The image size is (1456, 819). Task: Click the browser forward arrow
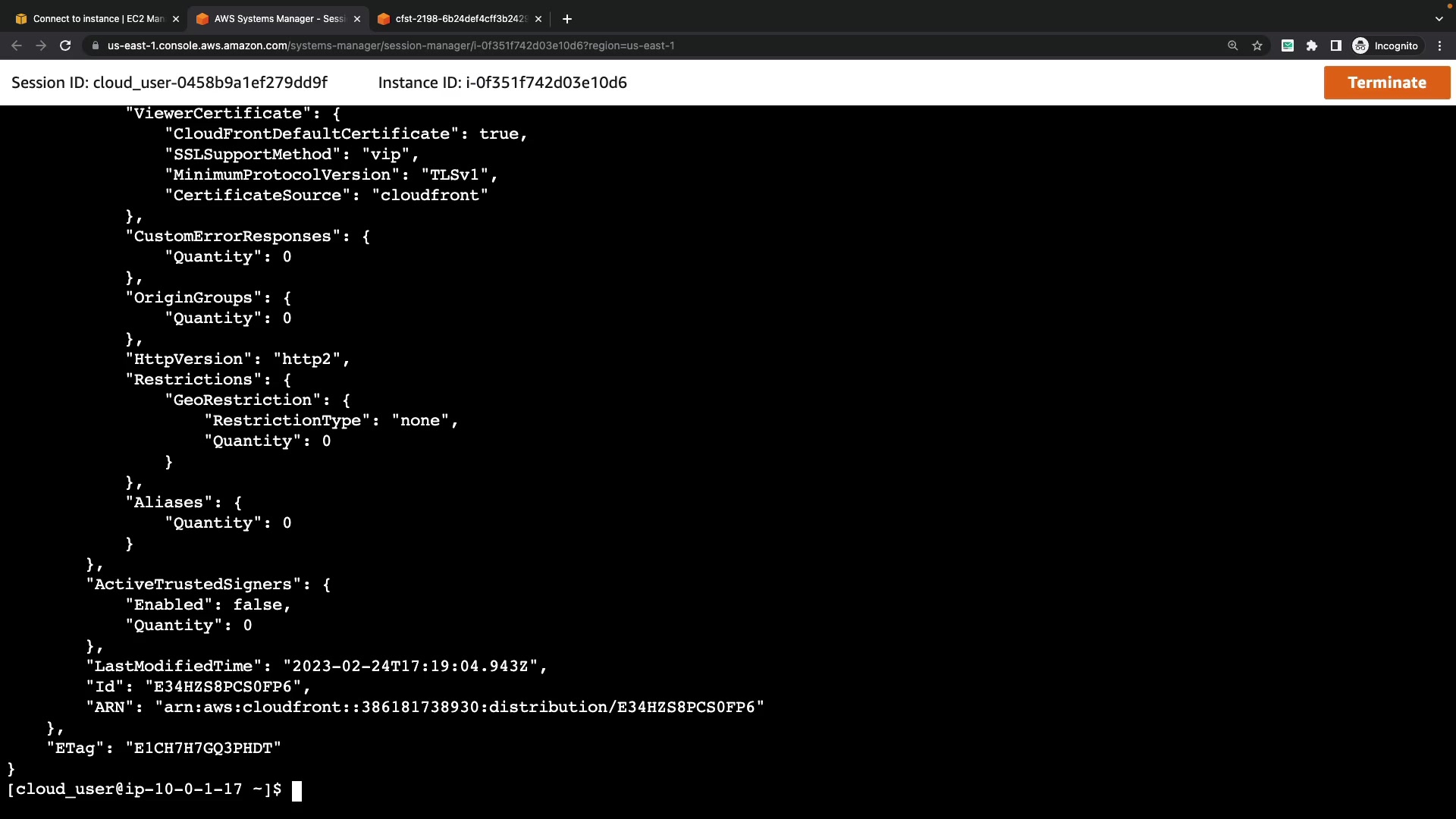point(41,45)
